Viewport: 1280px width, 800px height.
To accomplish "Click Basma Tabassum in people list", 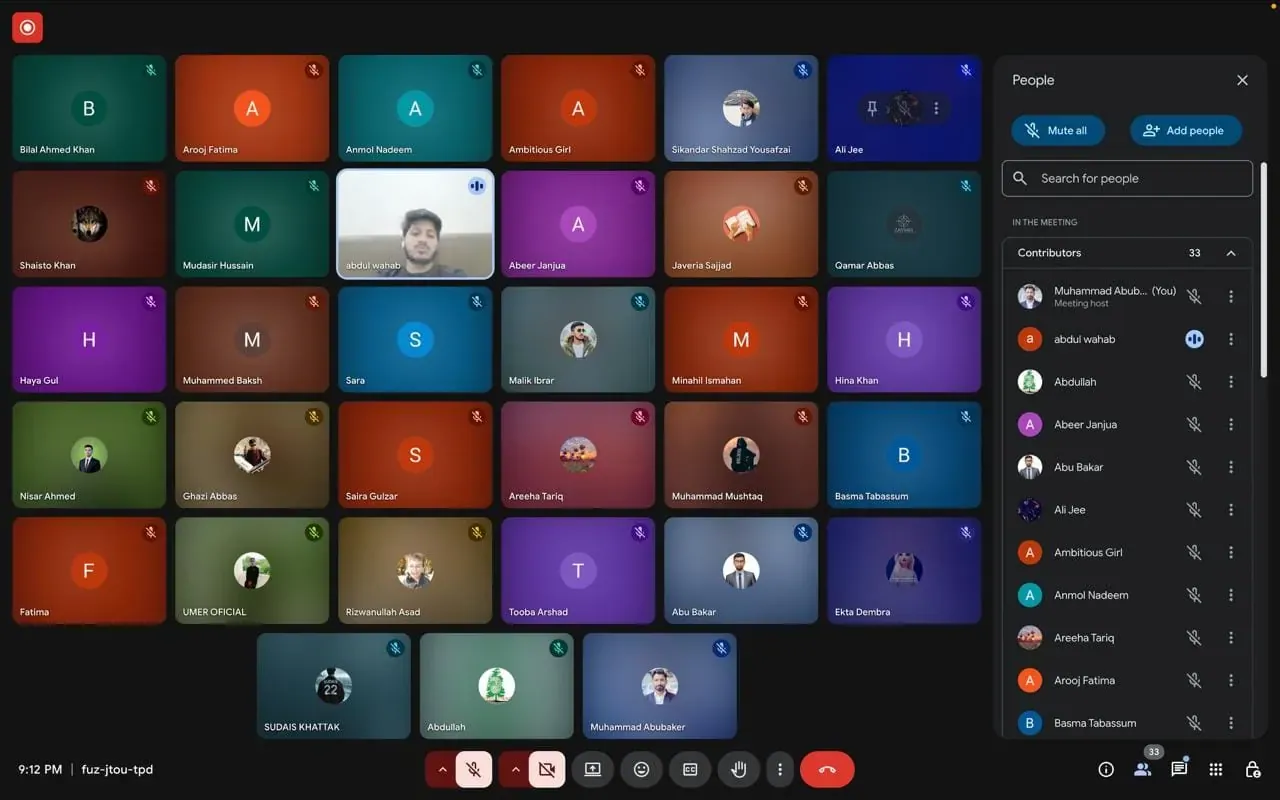I will 1095,723.
